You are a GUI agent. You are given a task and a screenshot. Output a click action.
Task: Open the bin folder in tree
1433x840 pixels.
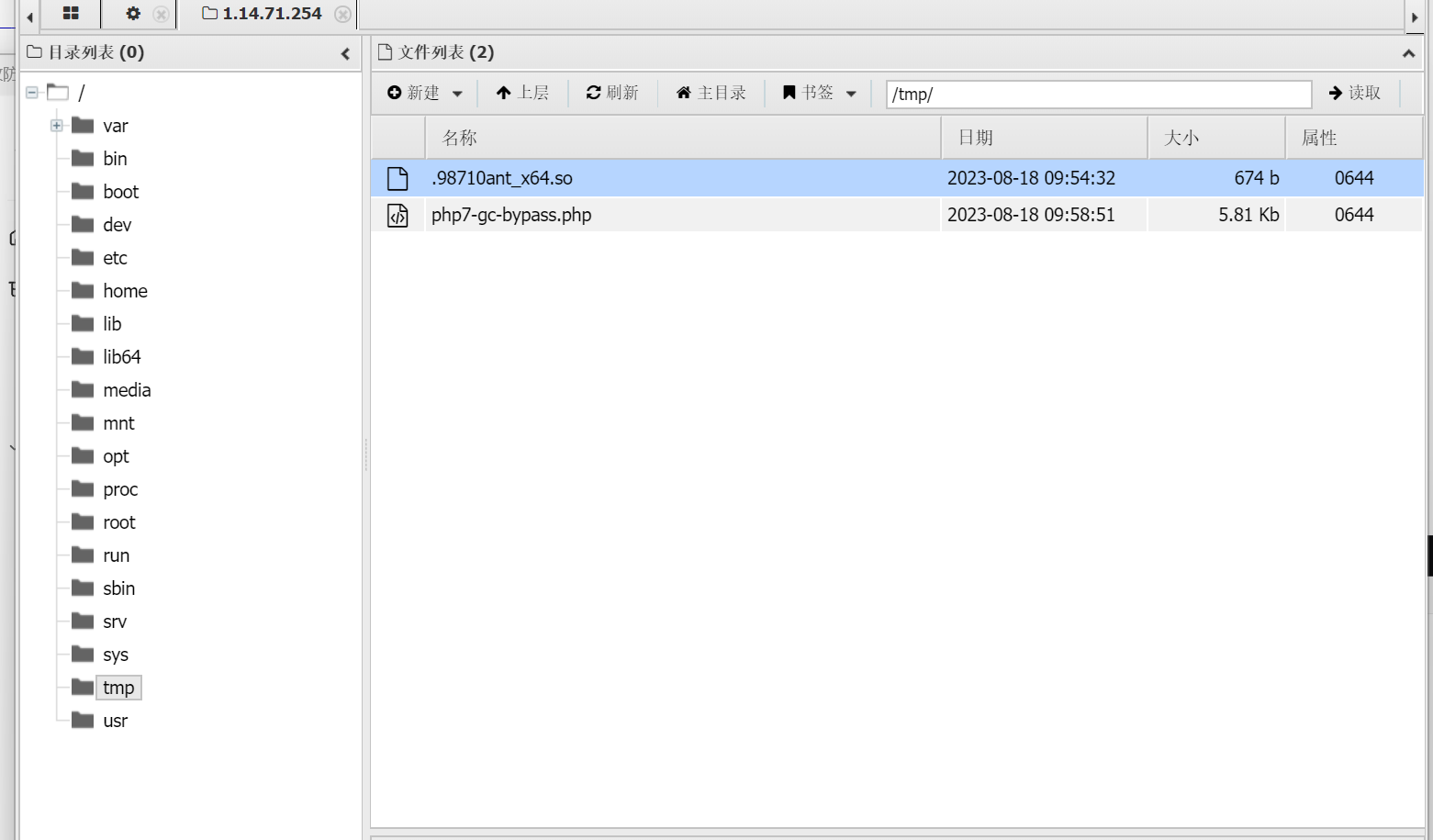tap(115, 159)
